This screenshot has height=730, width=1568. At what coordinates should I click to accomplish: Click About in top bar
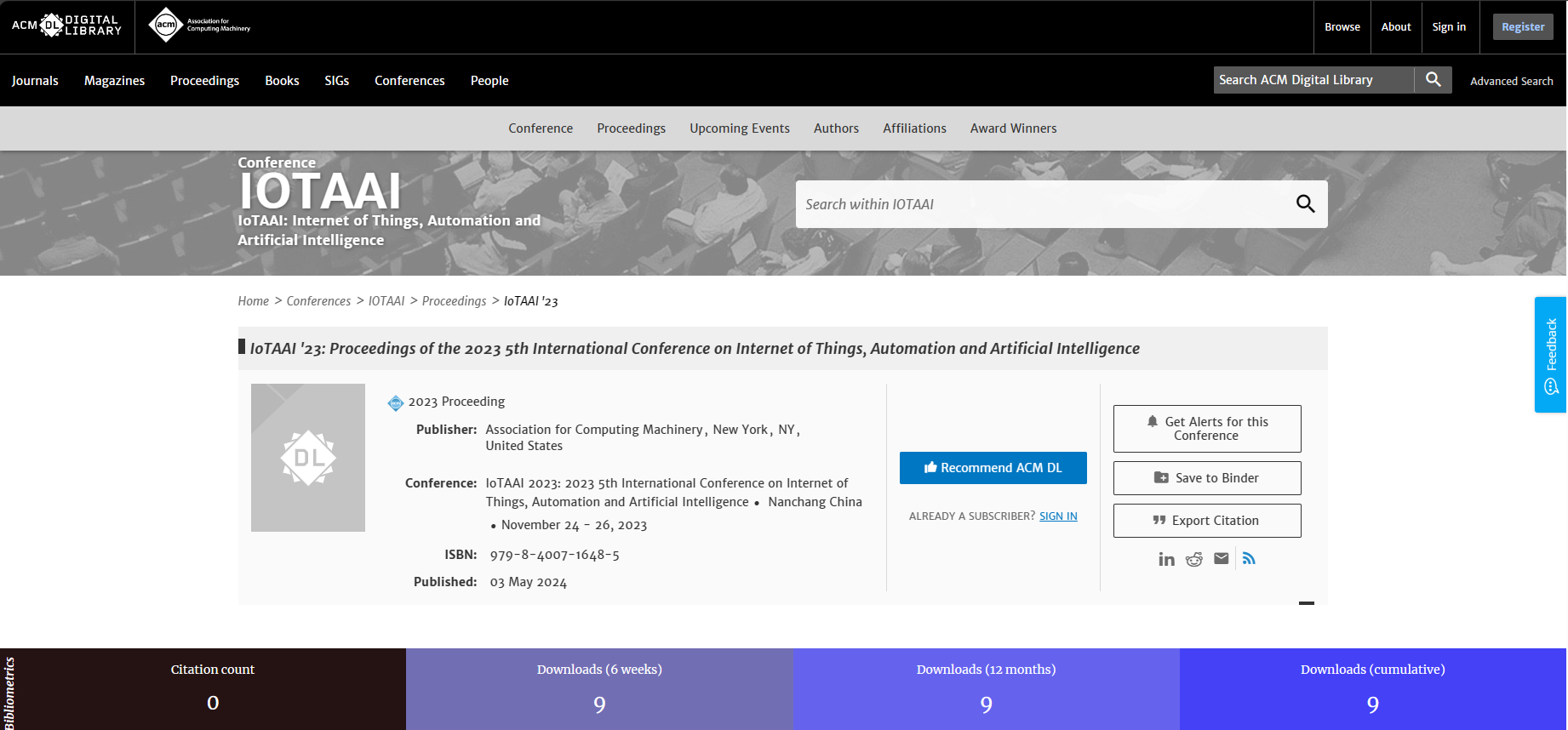1396,27
